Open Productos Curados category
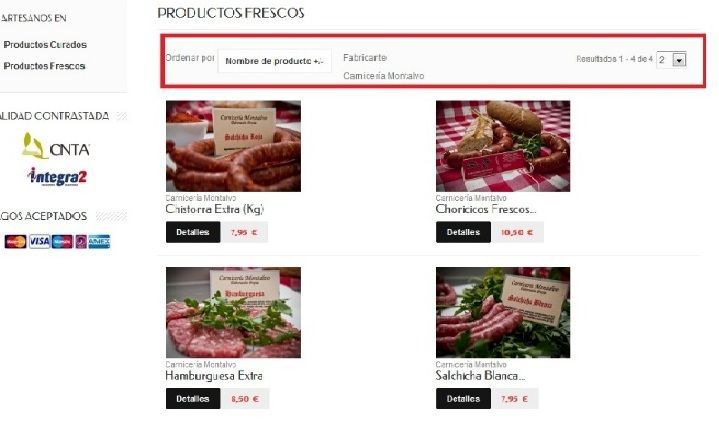This screenshot has width=719, height=421. [45, 44]
